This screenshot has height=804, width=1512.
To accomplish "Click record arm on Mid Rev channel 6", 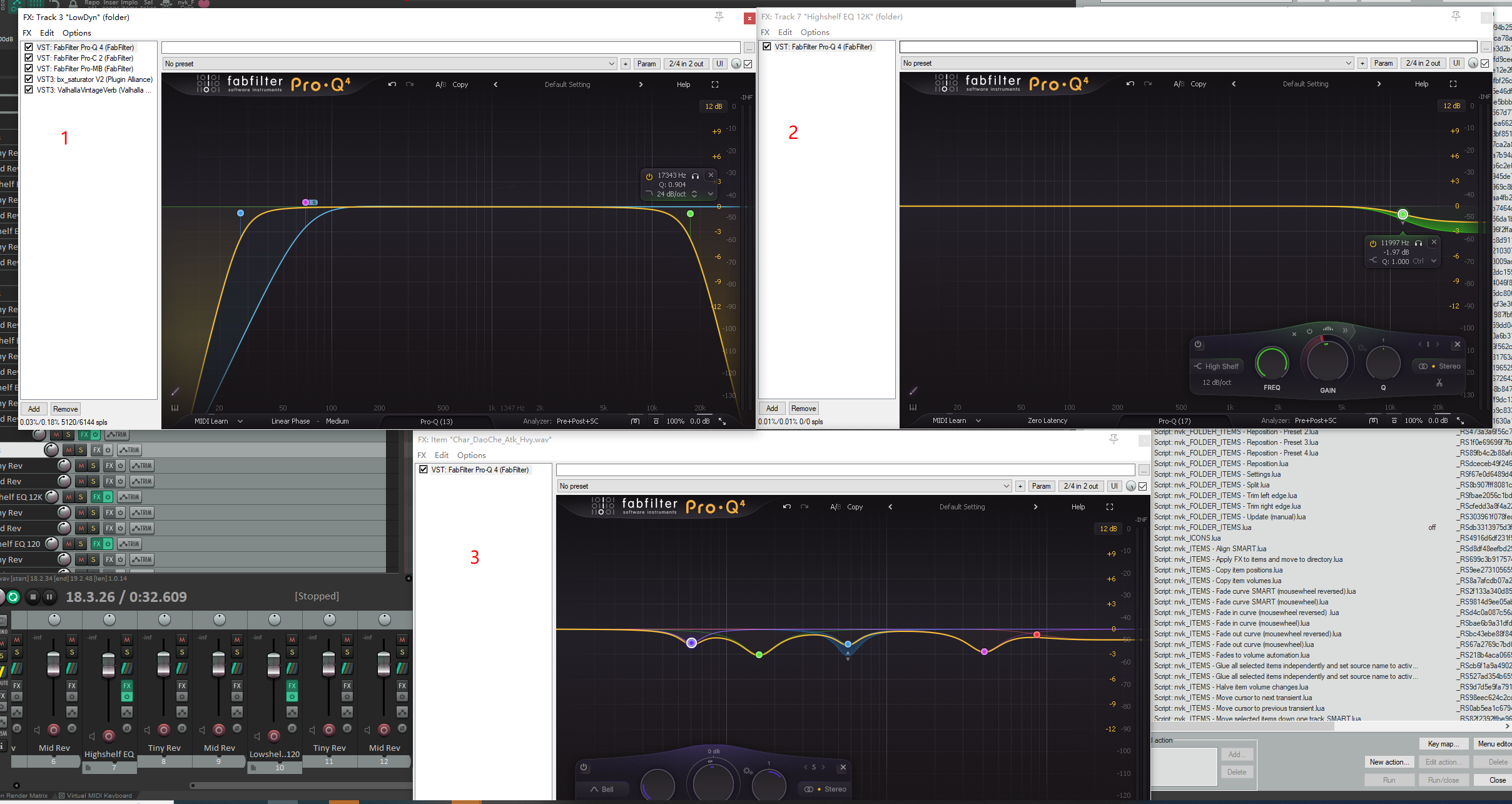I will click(54, 730).
